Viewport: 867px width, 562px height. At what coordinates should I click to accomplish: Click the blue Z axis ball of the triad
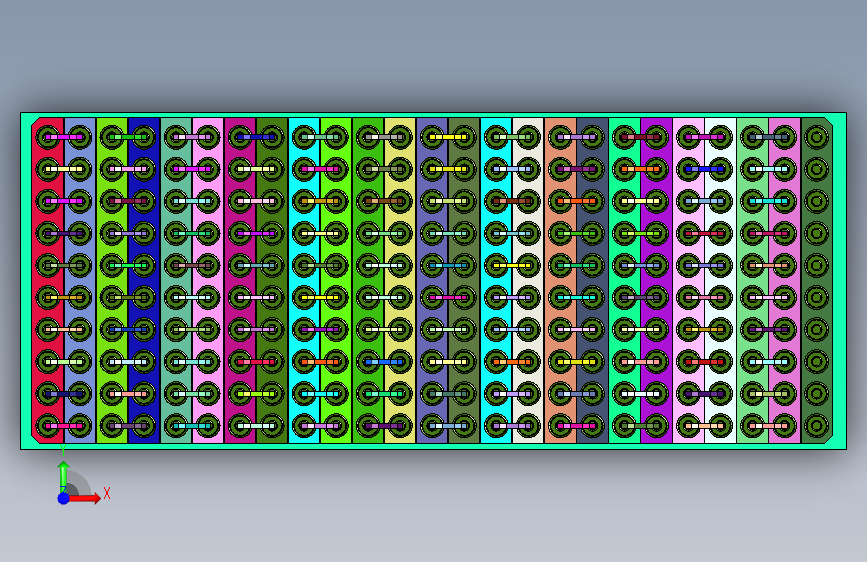pyautogui.click(x=64, y=498)
